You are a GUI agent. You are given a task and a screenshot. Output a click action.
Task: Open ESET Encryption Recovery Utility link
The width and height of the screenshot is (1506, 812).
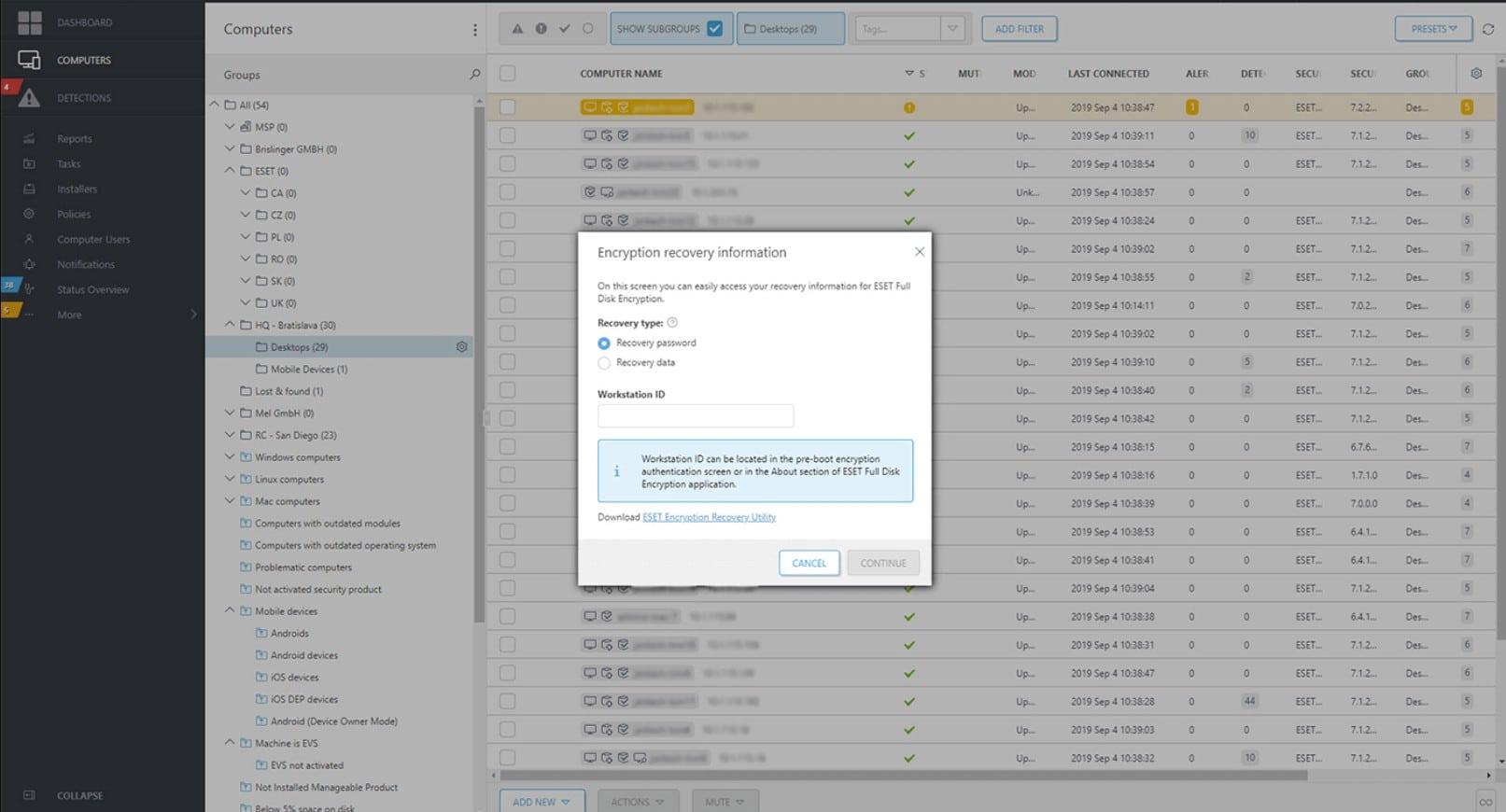[710, 517]
